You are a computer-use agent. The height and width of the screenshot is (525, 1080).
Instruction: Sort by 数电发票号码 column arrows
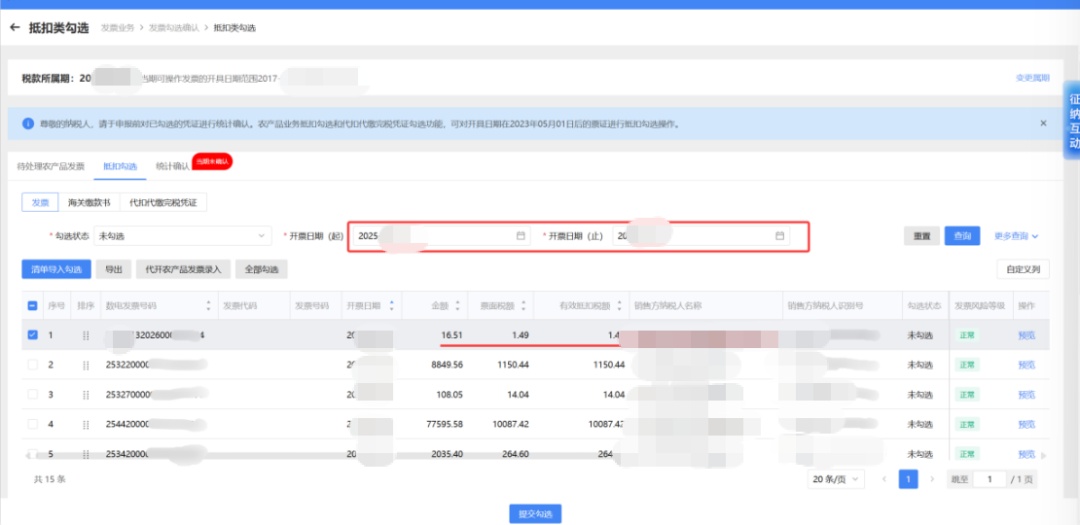point(209,305)
